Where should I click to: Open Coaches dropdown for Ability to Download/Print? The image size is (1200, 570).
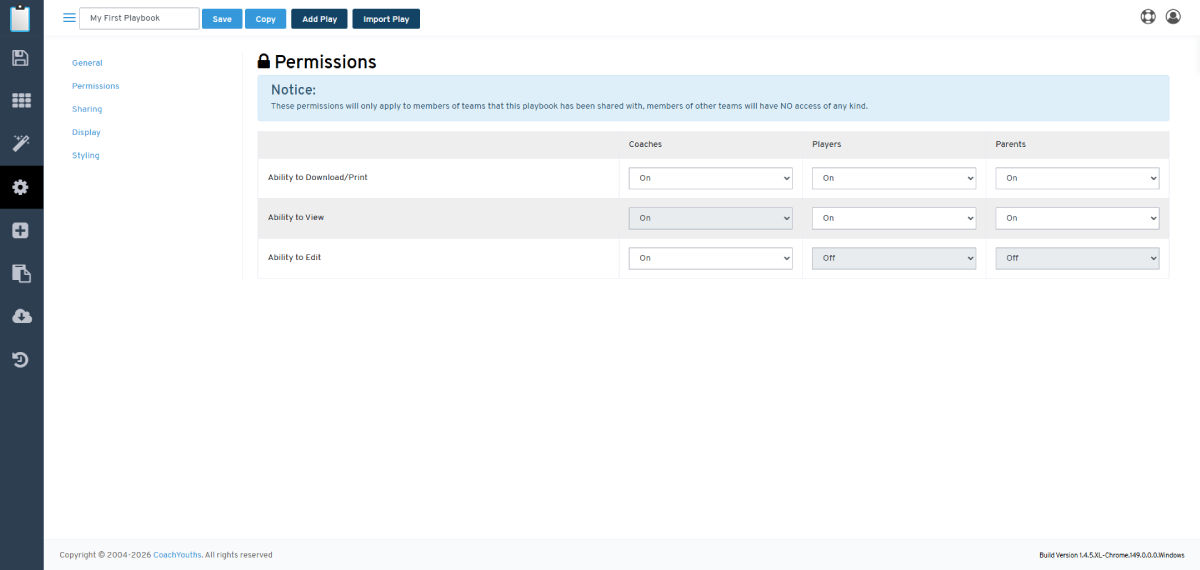[710, 178]
